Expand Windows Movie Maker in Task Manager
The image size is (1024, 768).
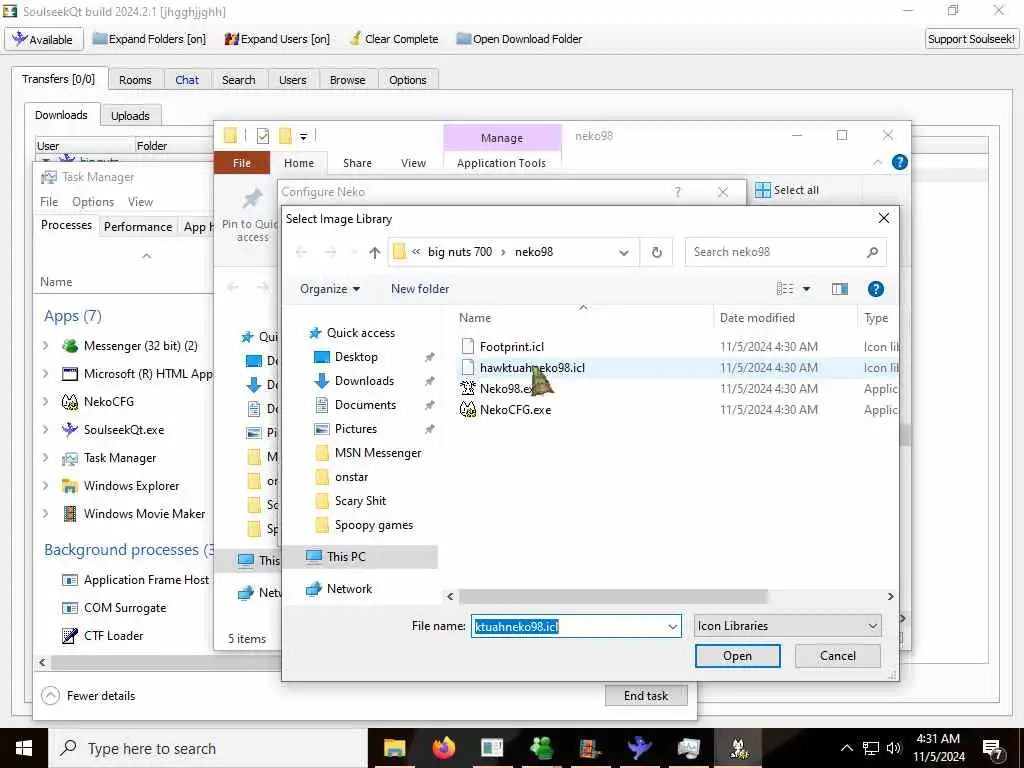[46, 513]
